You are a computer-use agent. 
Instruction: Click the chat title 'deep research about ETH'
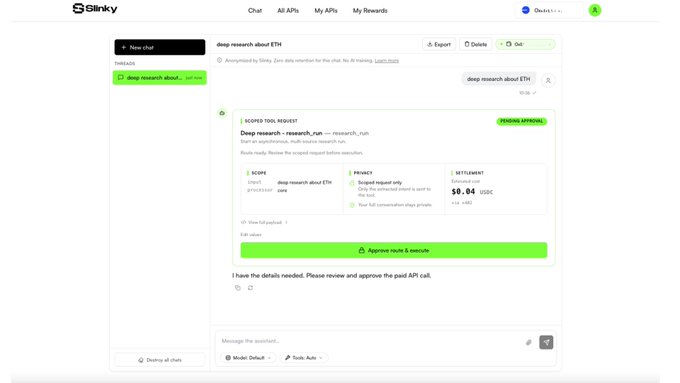click(249, 44)
